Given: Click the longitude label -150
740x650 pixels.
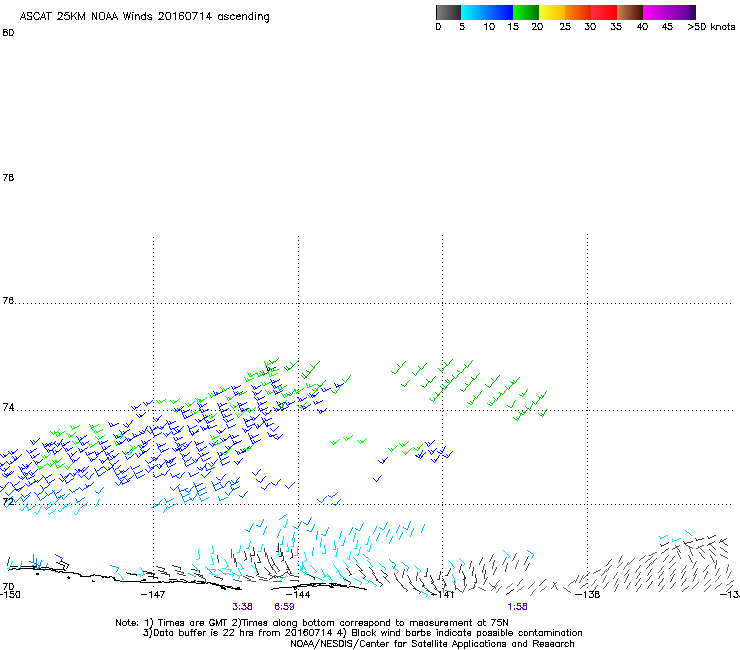Looking at the screenshot, I should [10, 595].
